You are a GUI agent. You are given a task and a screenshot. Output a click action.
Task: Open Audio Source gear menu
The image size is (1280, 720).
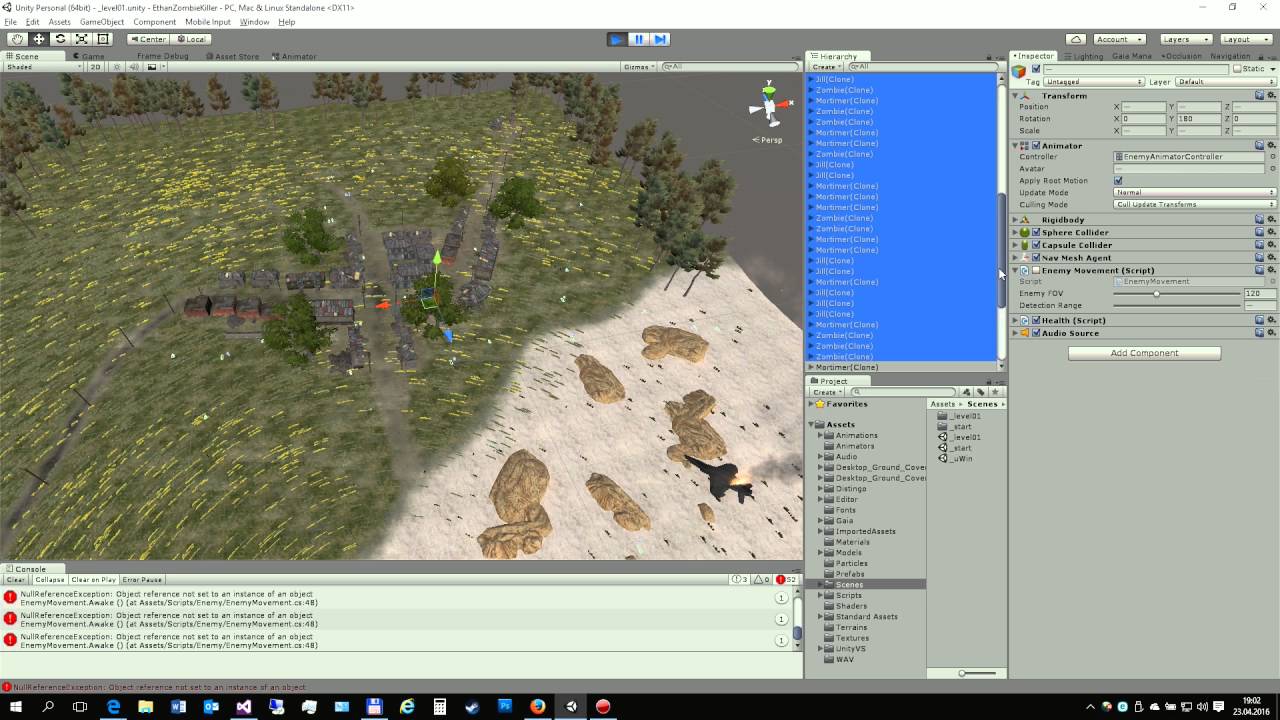coord(1271,334)
